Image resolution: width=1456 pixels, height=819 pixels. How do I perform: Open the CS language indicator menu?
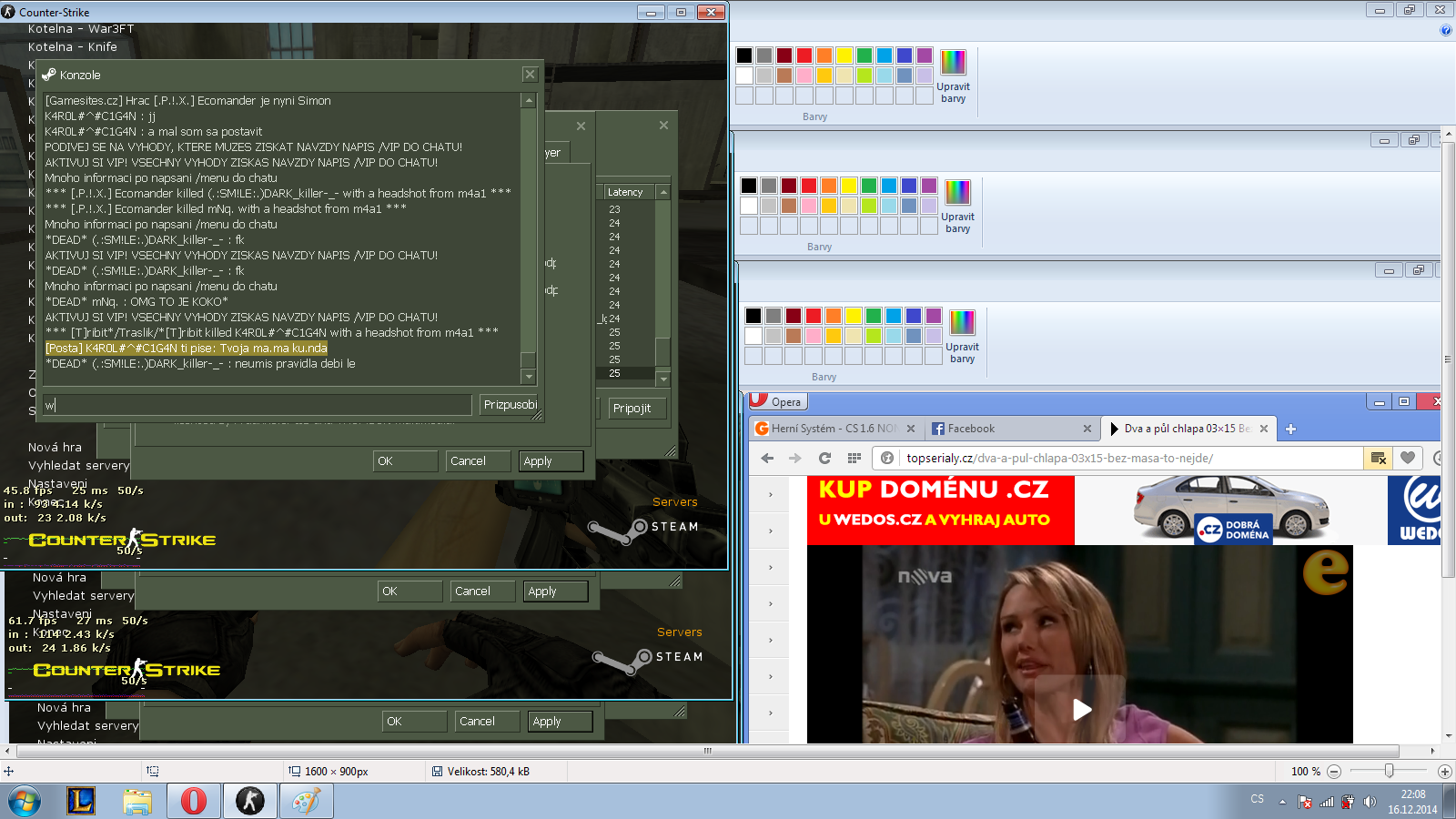pyautogui.click(x=1257, y=799)
